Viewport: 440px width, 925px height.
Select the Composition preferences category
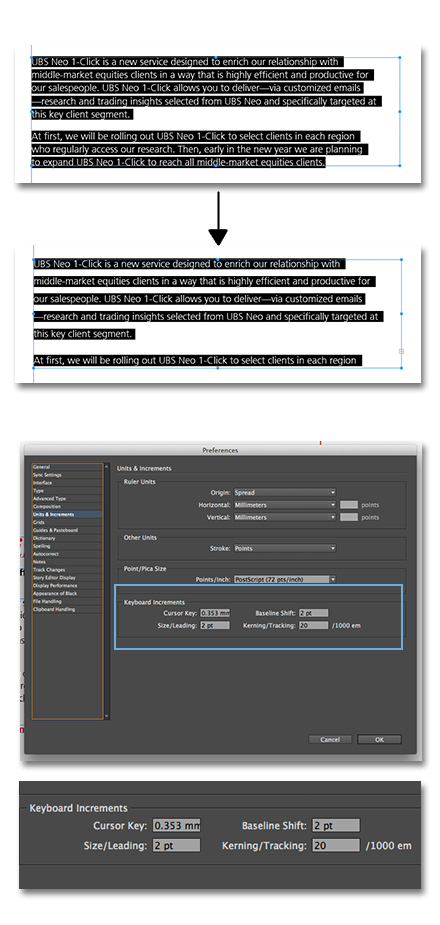click(67, 507)
